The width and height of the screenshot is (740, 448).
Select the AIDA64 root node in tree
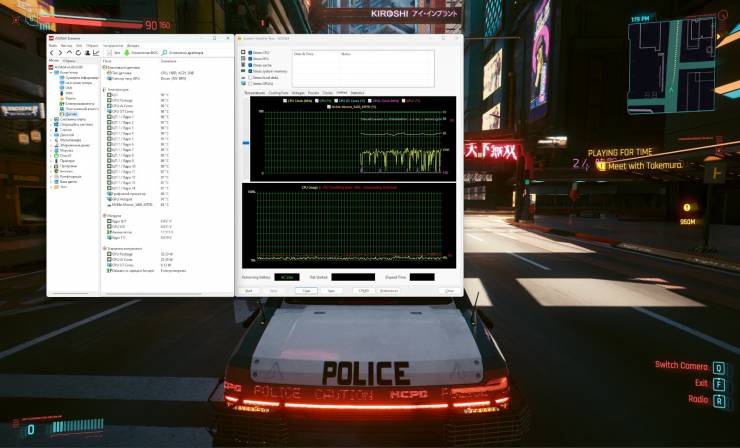tap(66, 67)
